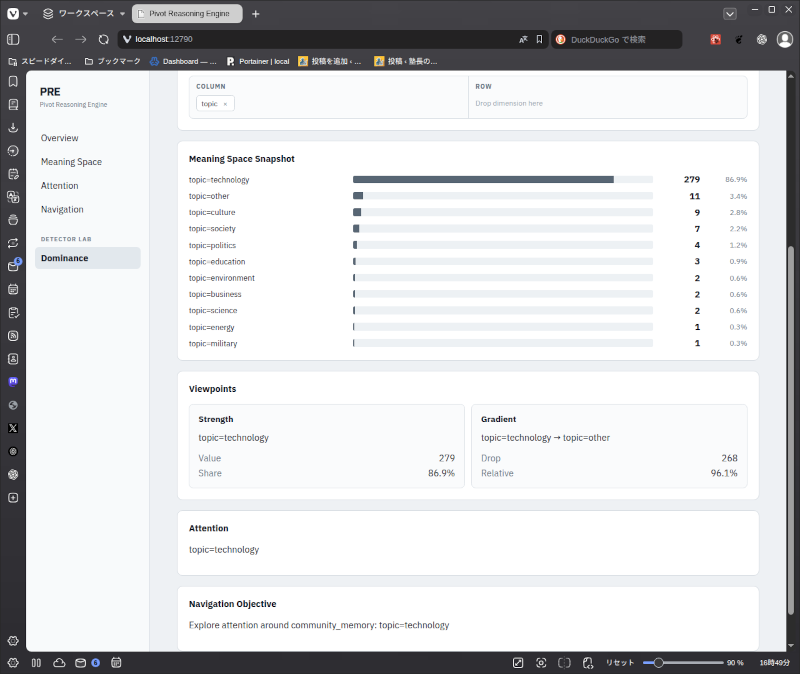Reload the page with the refresh icon

tap(104, 39)
